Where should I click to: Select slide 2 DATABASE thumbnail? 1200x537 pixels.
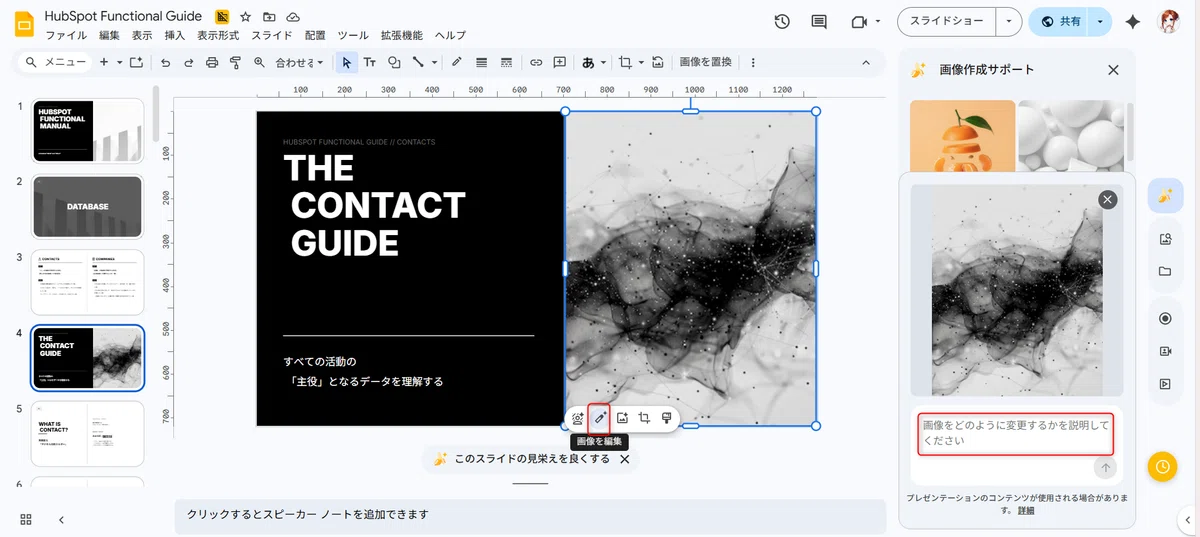[x=88, y=207]
